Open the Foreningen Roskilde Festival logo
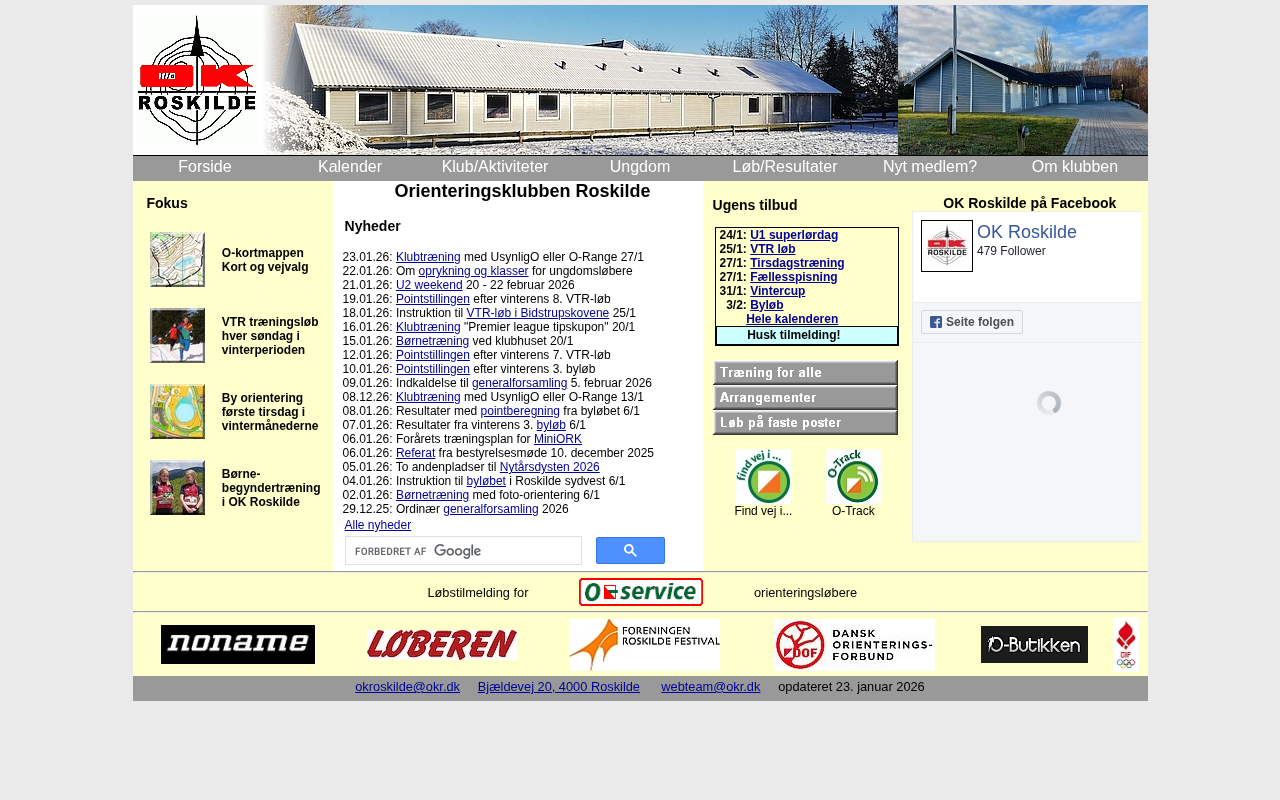Screen dimensions: 1280x800 [644, 645]
